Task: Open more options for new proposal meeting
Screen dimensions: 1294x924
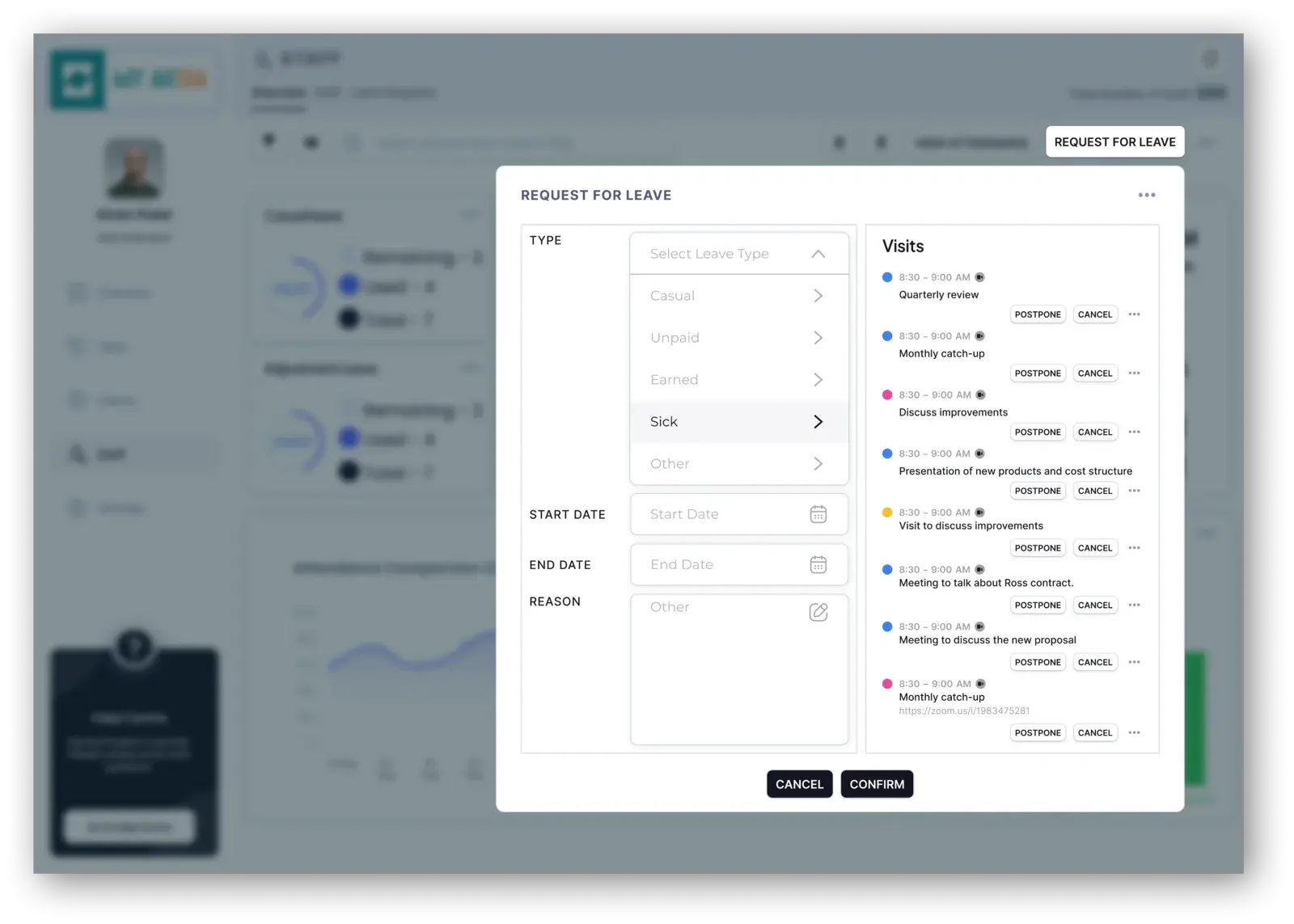Action: (1134, 662)
